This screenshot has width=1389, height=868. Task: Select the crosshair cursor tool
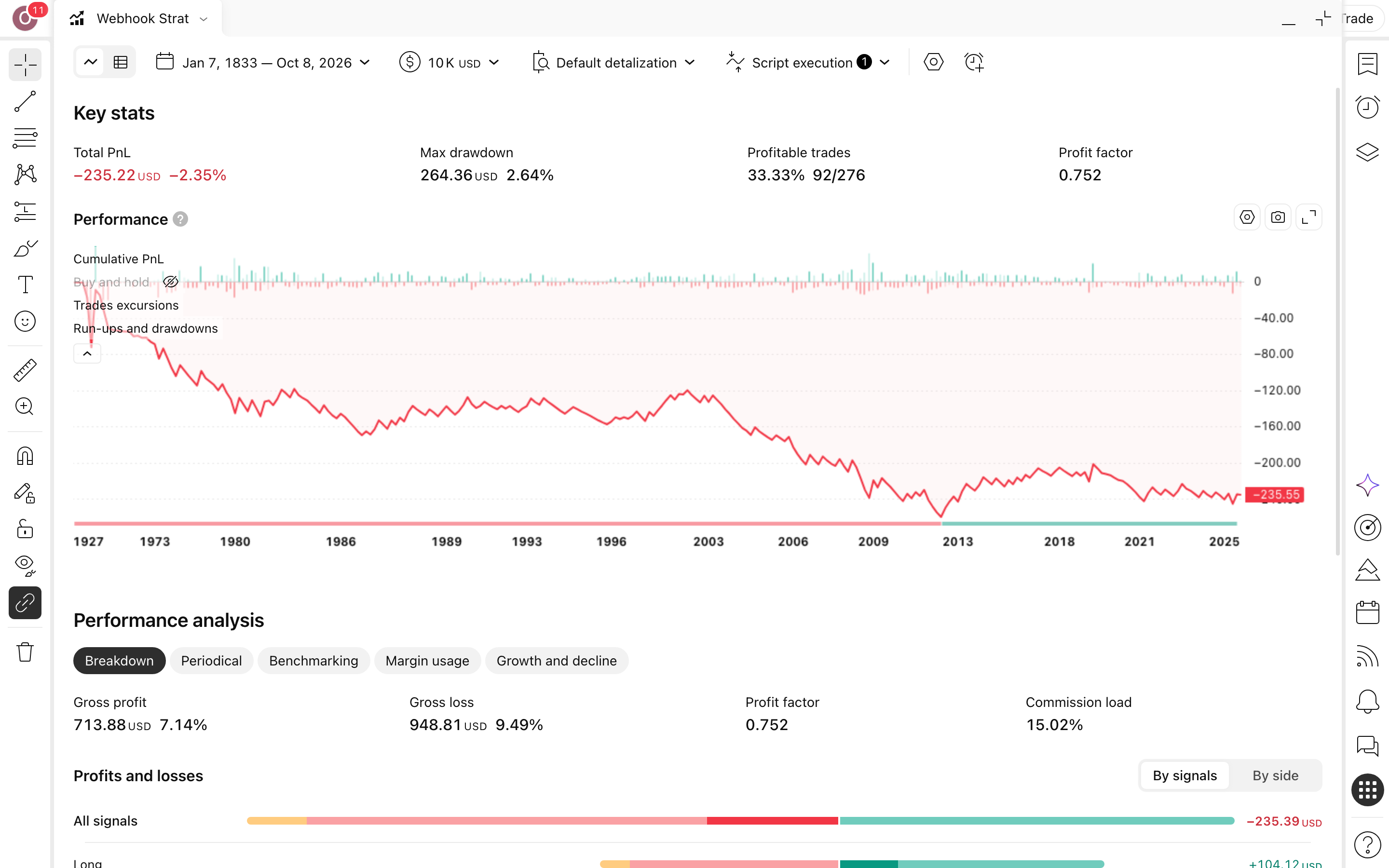point(25,65)
